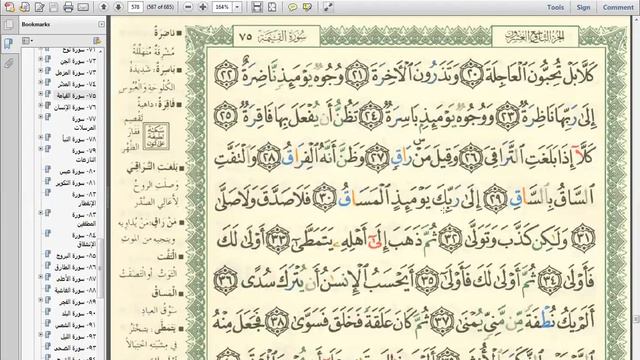Open the Page Thumbnails panel icon
This screenshot has width=640, height=360.
9,24
